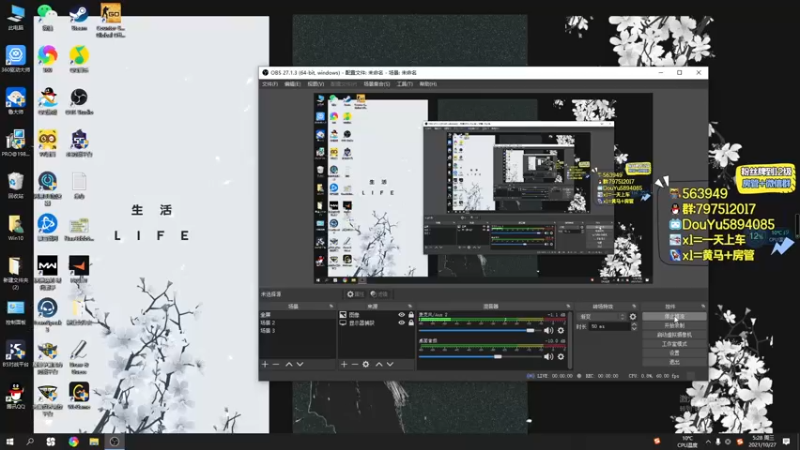Pop out the Scene Transitions dock panel
Image resolution: width=800 pixels, height=450 pixels.
tap(634, 306)
